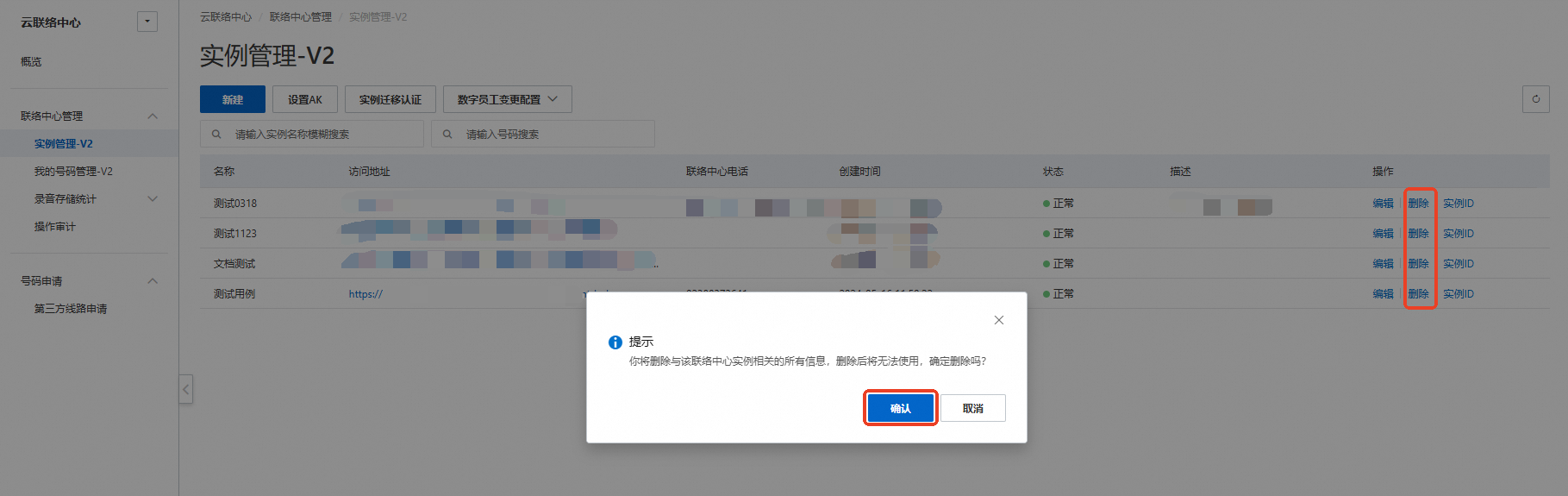Open the https:// address of 测试用例
This screenshot has height=496, width=1568.
click(365, 293)
